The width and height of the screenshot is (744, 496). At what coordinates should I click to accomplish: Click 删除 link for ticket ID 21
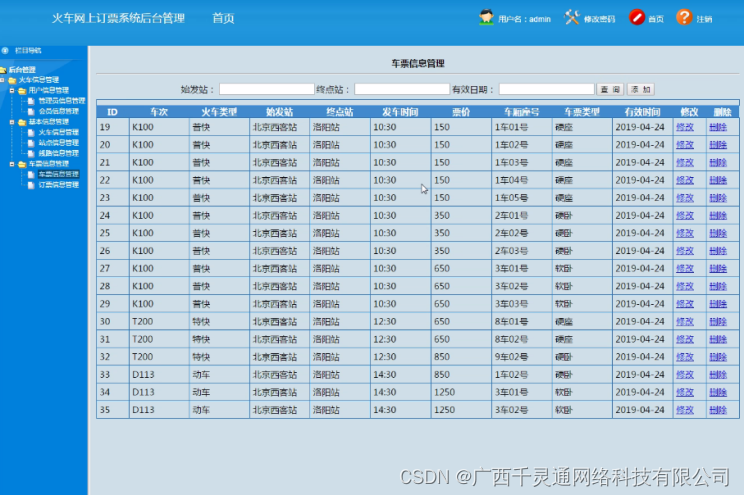coord(718,162)
